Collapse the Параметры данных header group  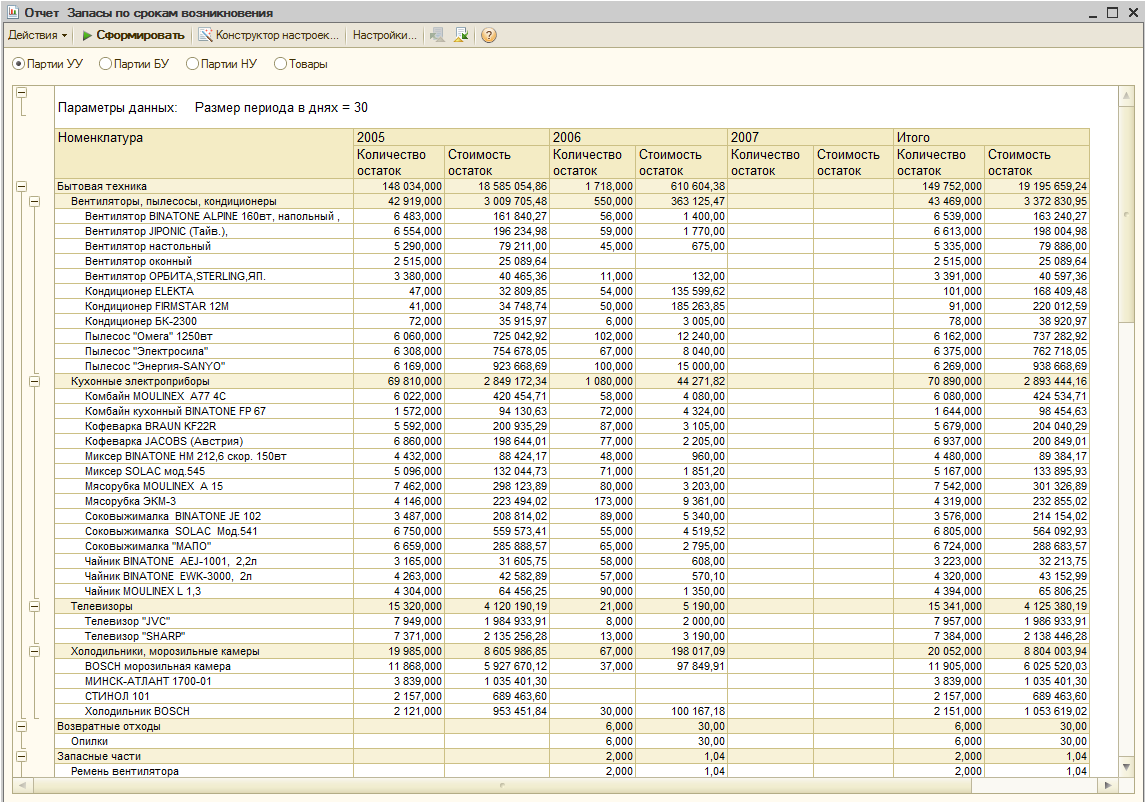click(21, 93)
